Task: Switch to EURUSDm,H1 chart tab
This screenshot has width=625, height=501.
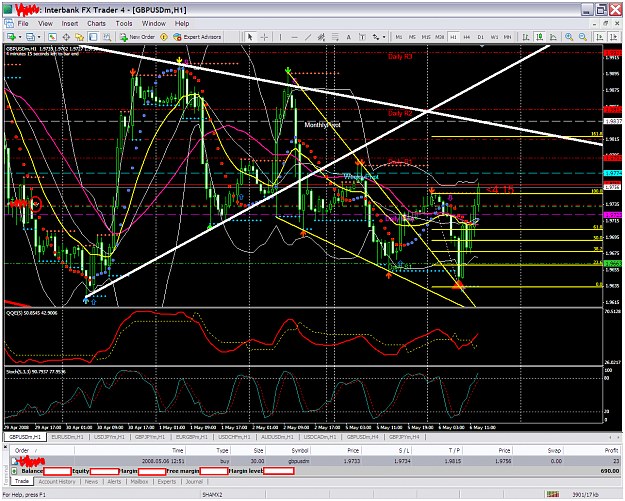Action: coord(68,437)
